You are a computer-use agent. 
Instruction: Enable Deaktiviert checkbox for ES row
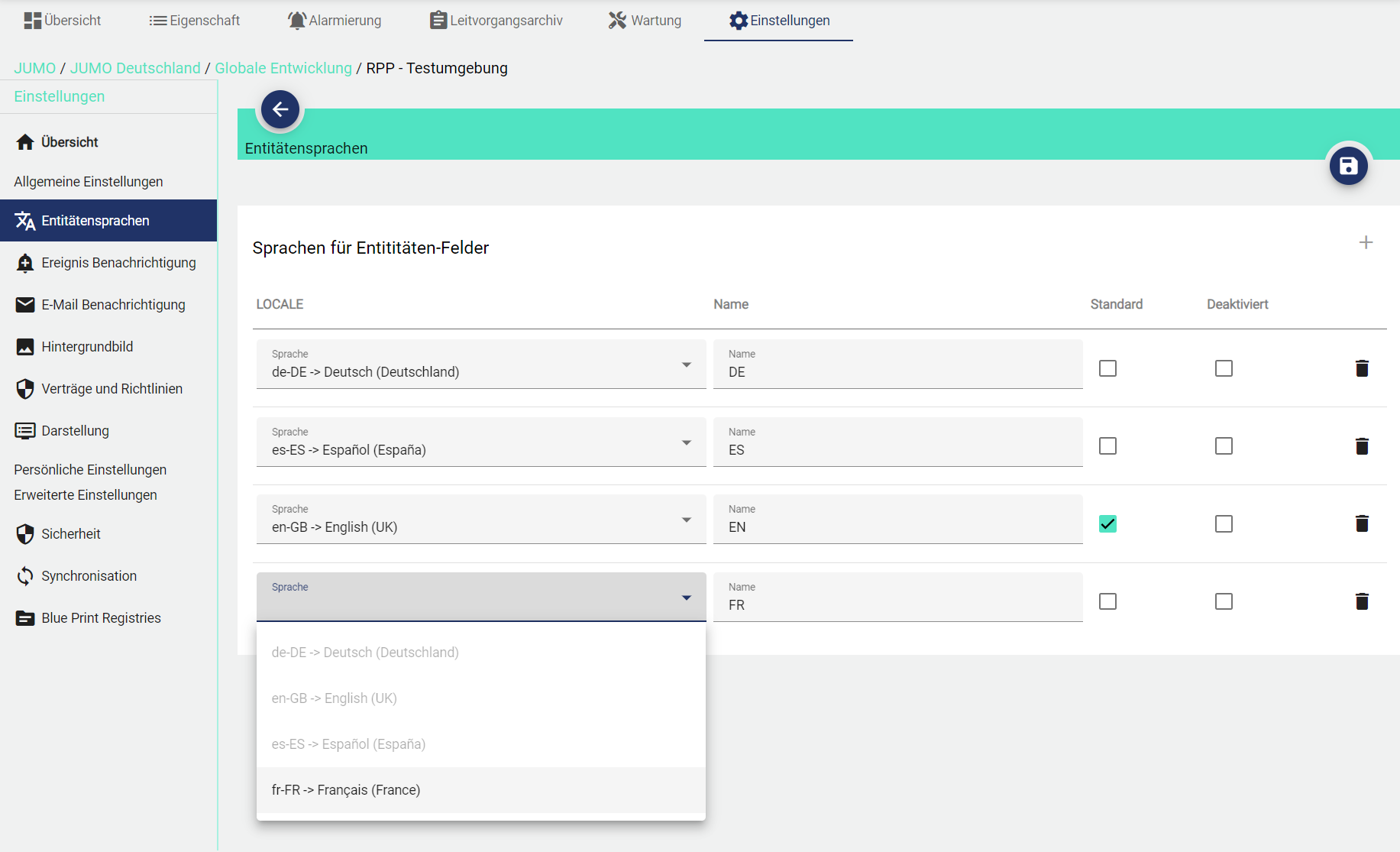(x=1224, y=446)
